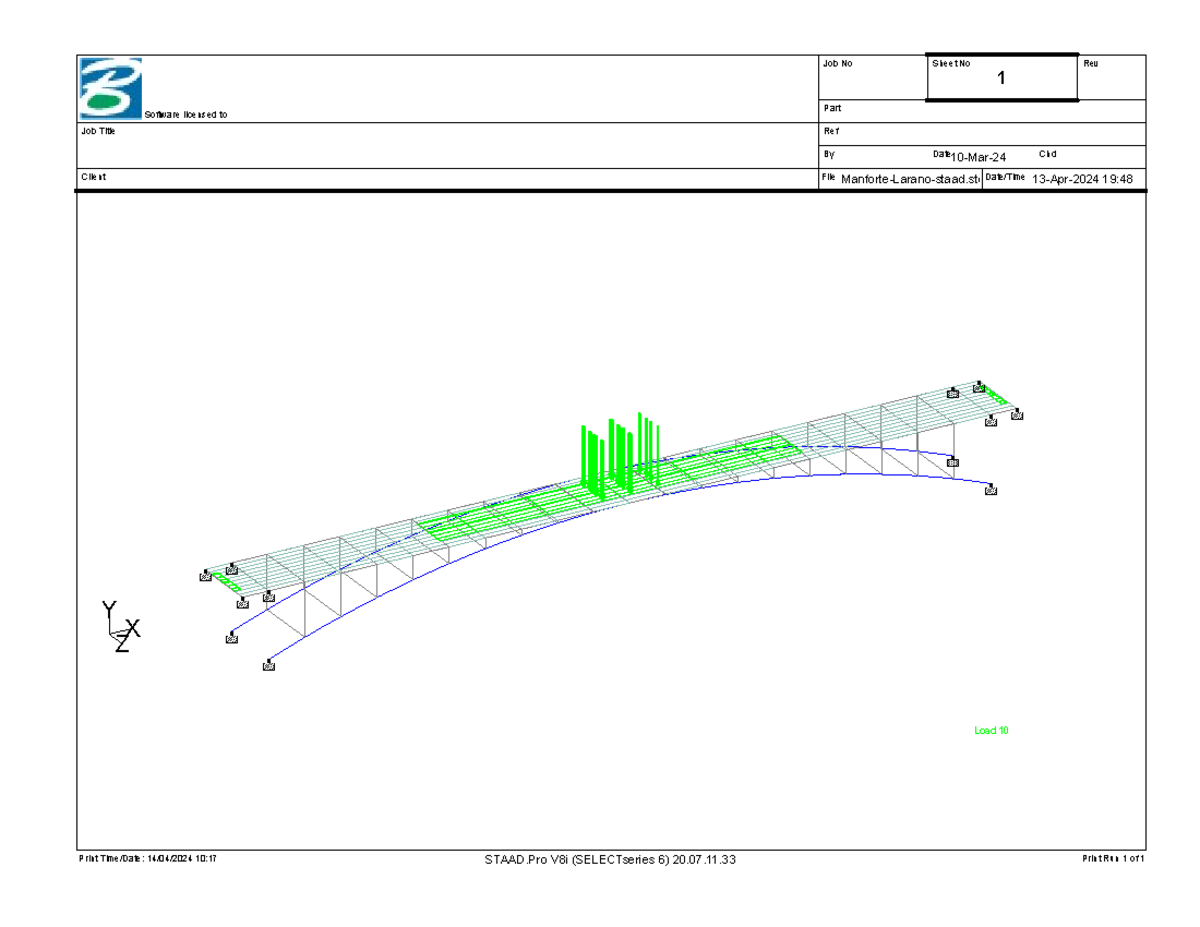Select the support icon at the top-right deck corner

(x=980, y=388)
